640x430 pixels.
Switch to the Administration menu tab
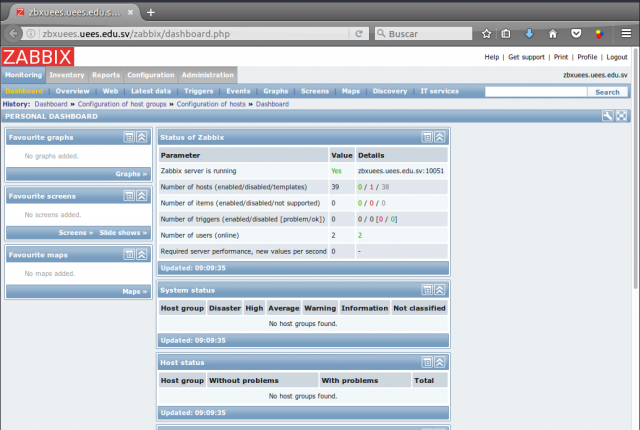(208, 75)
